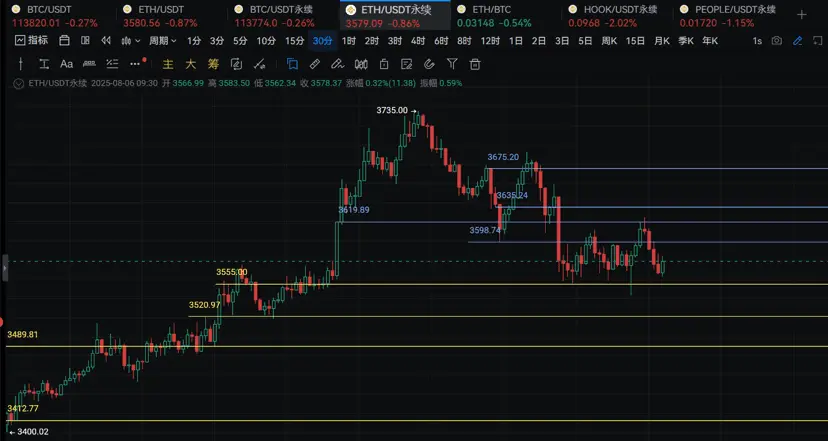Select the 周K timeframe

pyautogui.click(x=609, y=41)
